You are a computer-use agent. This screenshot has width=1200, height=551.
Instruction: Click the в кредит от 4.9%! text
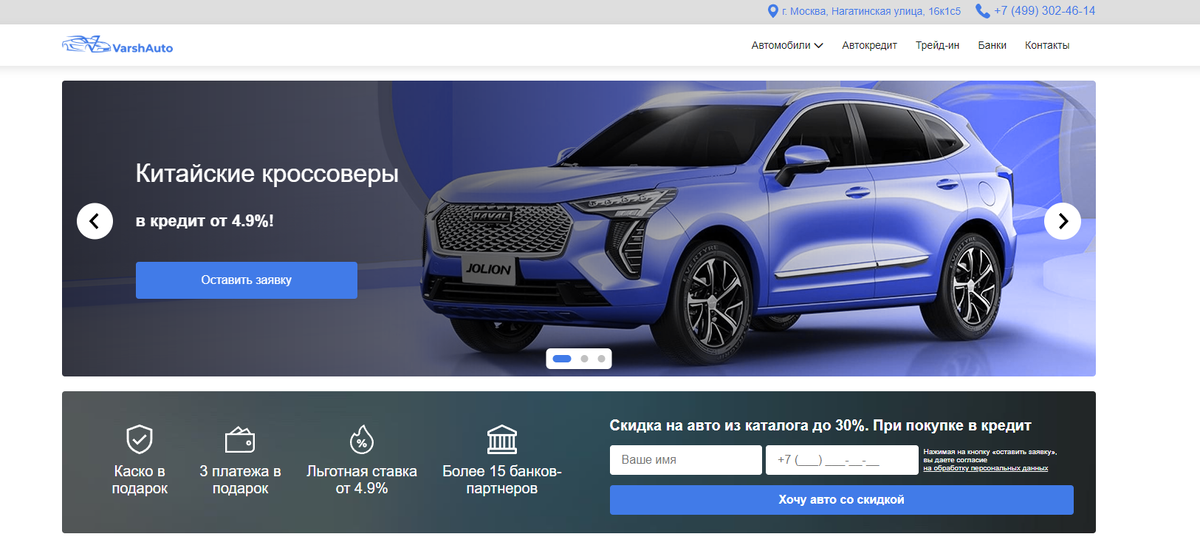204,220
